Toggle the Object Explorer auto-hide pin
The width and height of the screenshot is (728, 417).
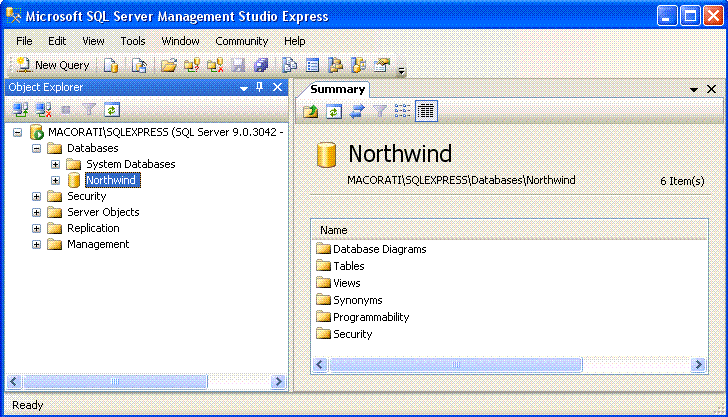(x=260, y=87)
